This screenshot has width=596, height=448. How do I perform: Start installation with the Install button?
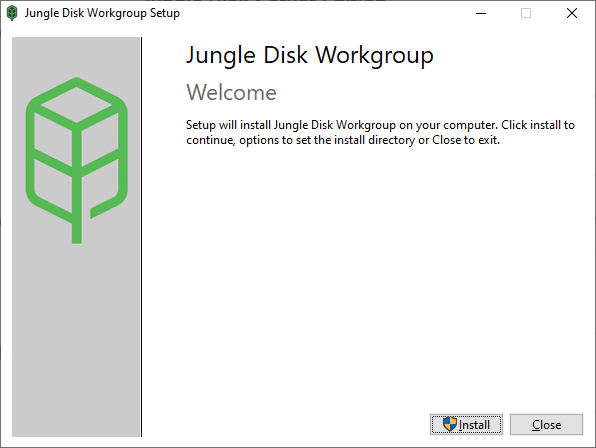[466, 424]
